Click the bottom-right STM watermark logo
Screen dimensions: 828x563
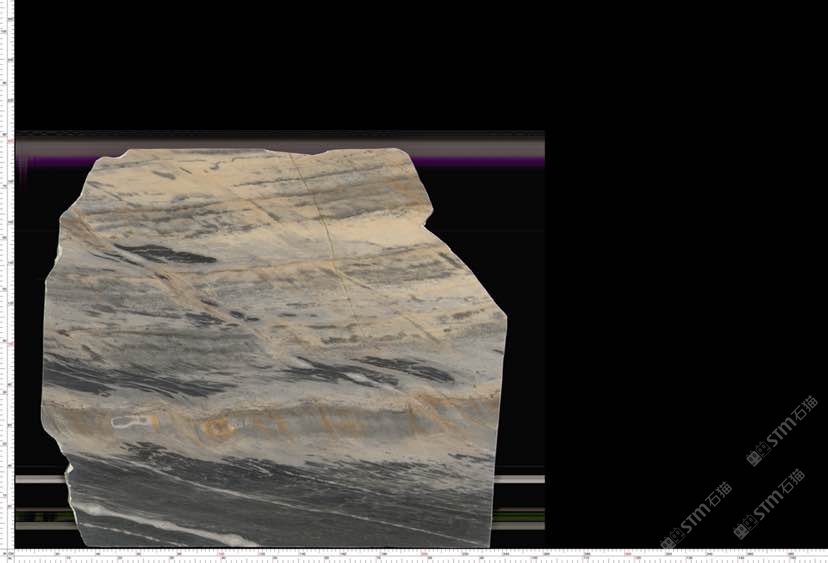pyautogui.click(x=768, y=504)
